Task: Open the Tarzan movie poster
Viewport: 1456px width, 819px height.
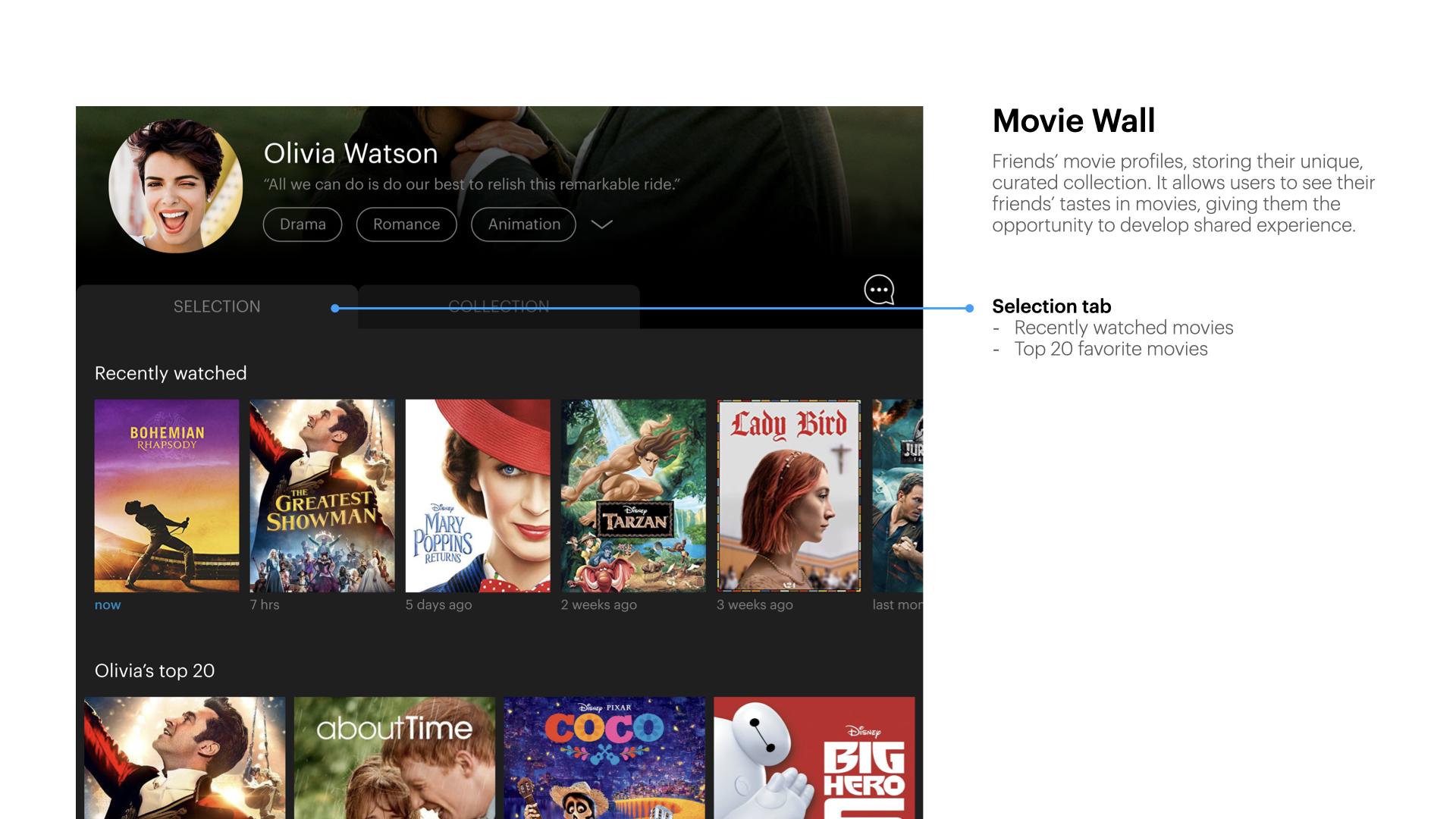Action: [x=633, y=496]
